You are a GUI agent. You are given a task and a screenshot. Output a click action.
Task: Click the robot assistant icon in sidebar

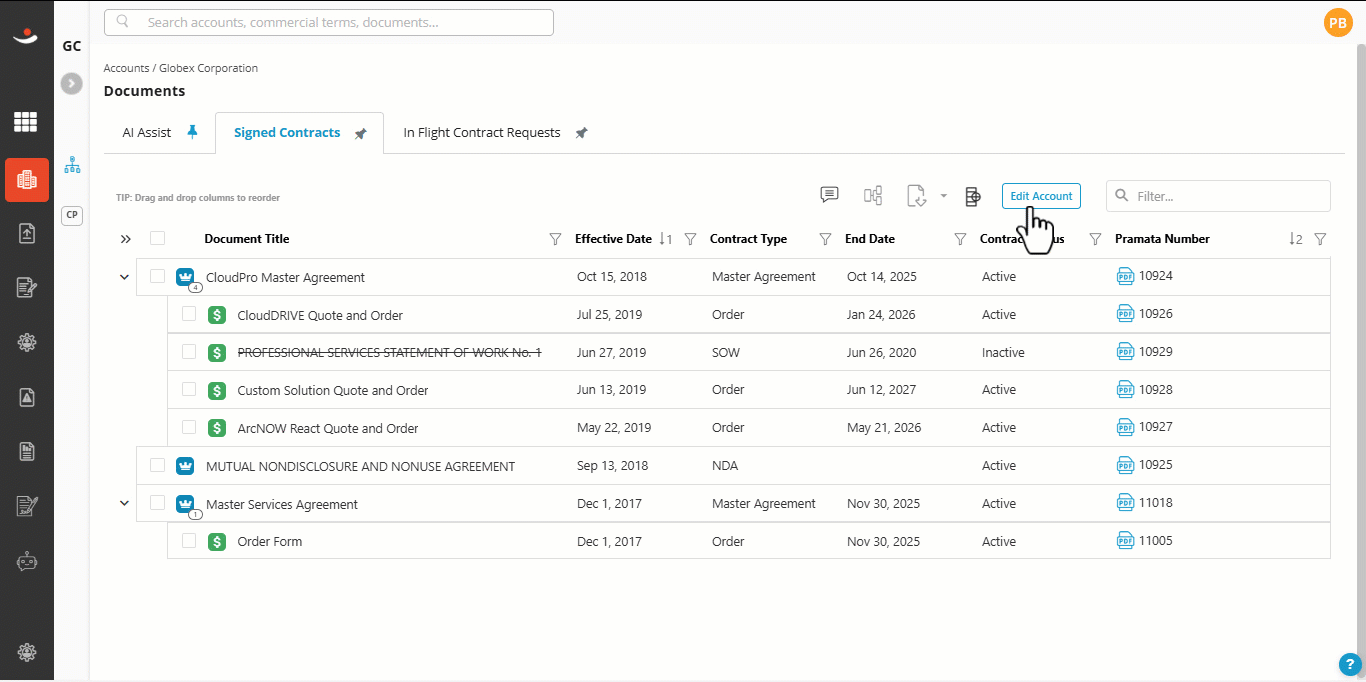point(26,561)
